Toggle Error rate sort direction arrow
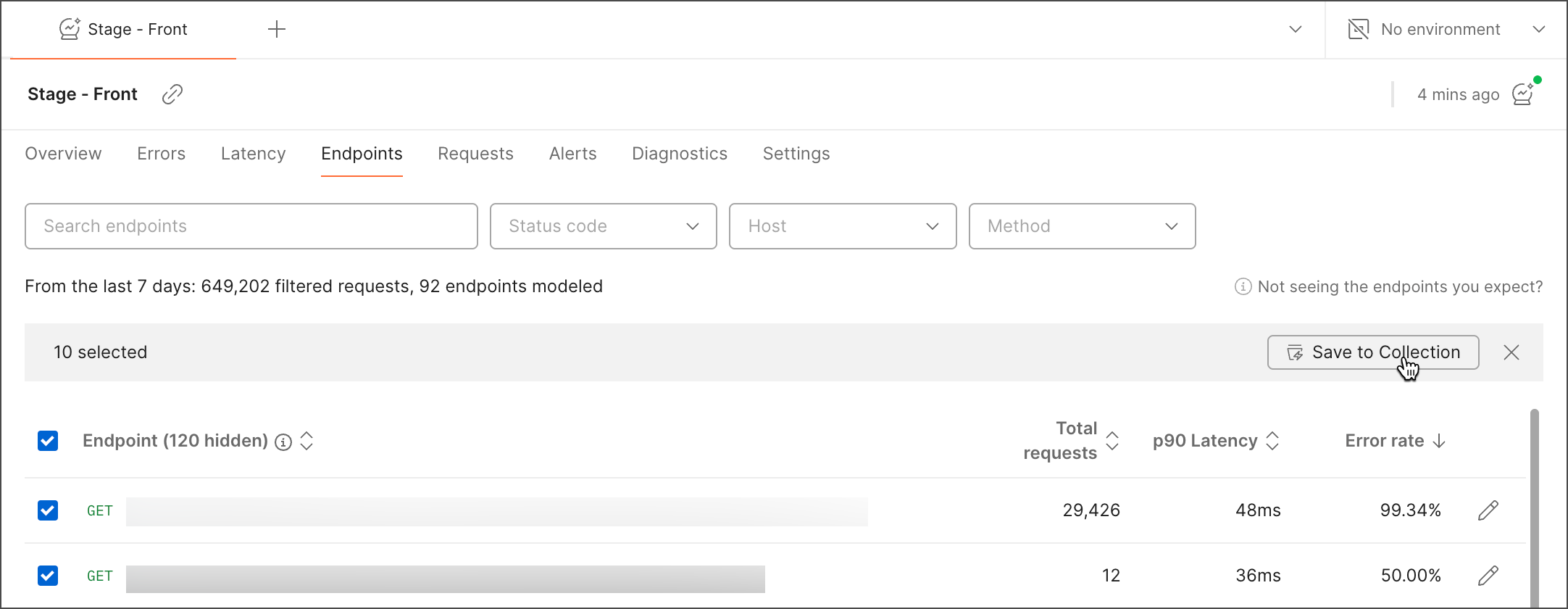The image size is (1568, 609). point(1439,441)
